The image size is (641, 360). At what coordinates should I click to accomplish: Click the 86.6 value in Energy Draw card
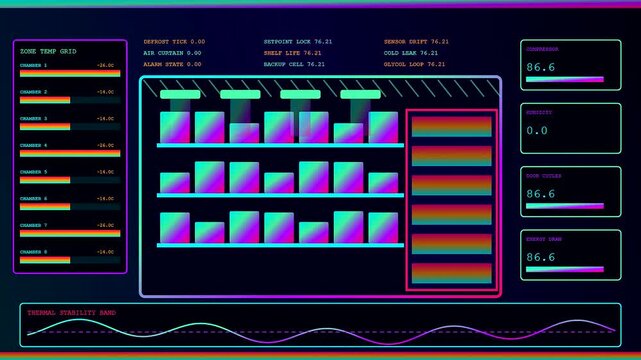540,257
